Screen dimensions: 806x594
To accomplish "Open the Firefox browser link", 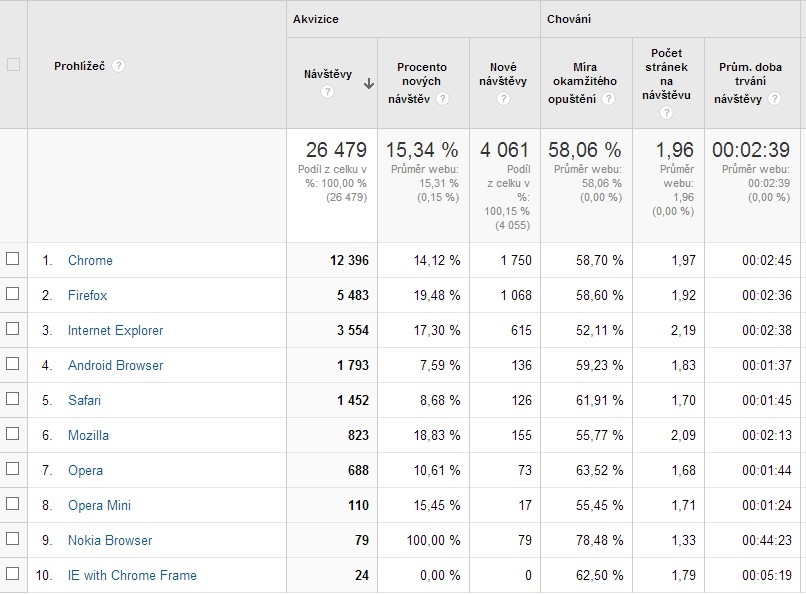I will (87, 295).
